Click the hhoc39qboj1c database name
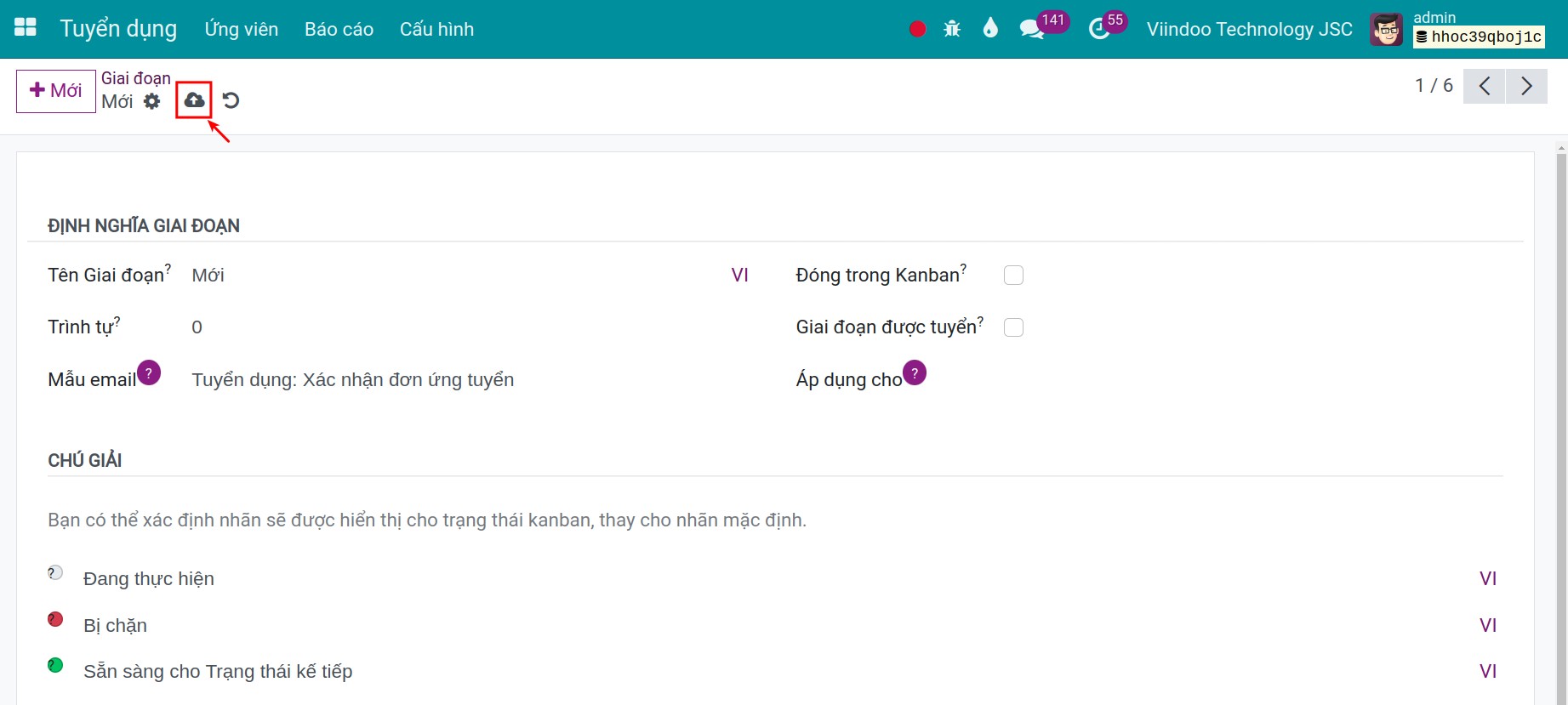This screenshot has height=705, width=1568. click(x=1479, y=37)
